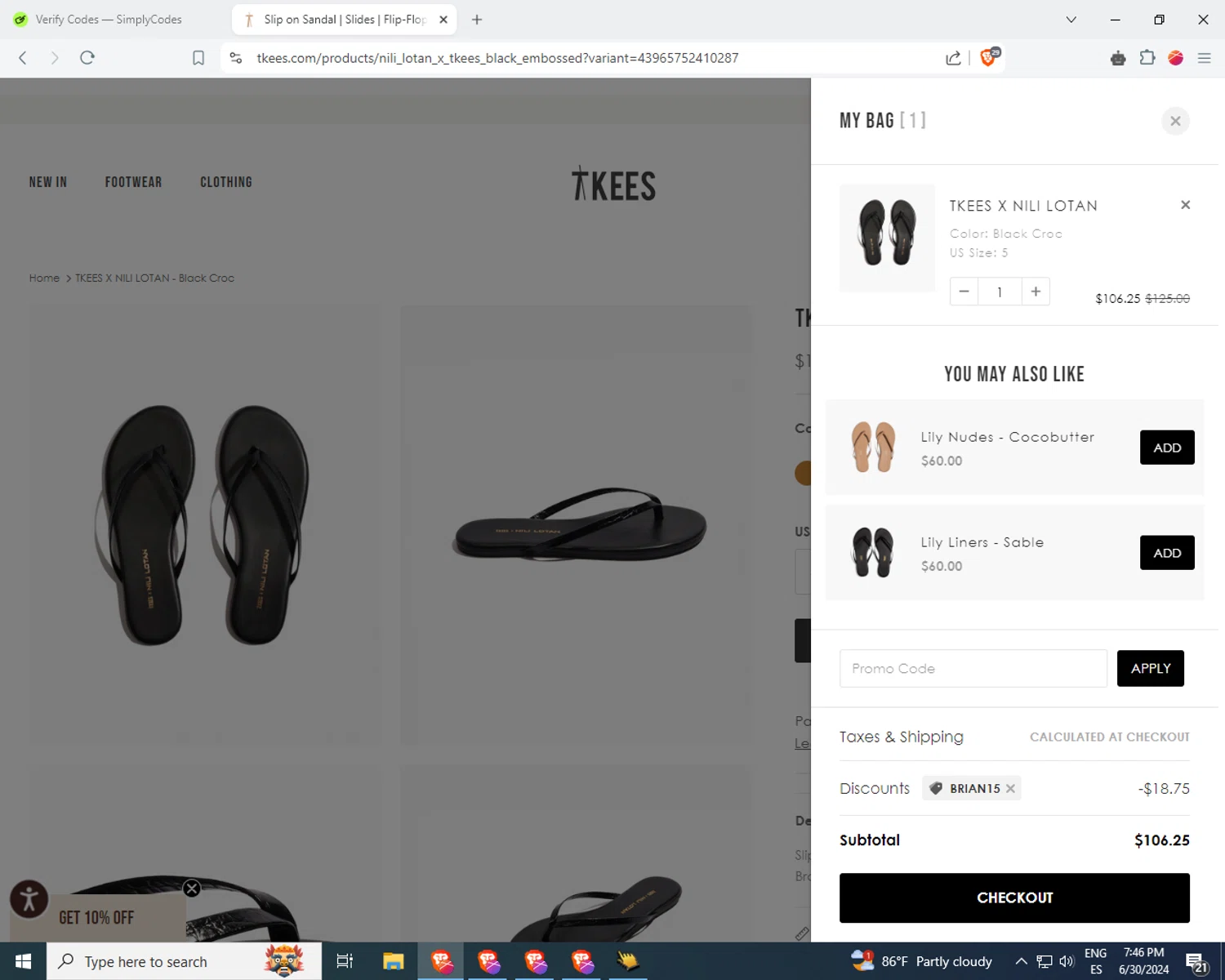
Task: Switch to the second Brave taskbar window
Action: click(488, 961)
